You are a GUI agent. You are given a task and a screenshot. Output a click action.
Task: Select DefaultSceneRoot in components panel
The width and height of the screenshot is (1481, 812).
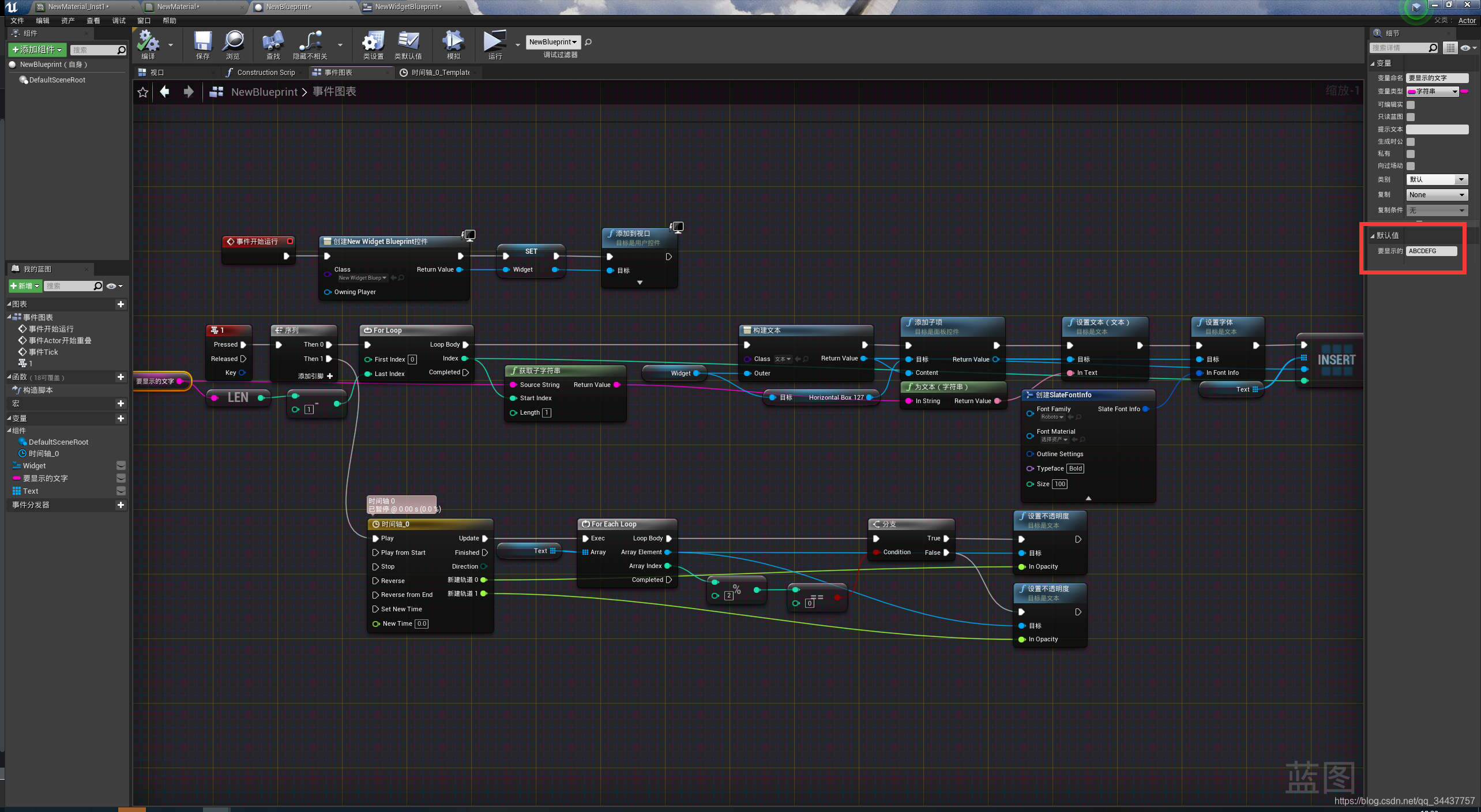(57, 80)
